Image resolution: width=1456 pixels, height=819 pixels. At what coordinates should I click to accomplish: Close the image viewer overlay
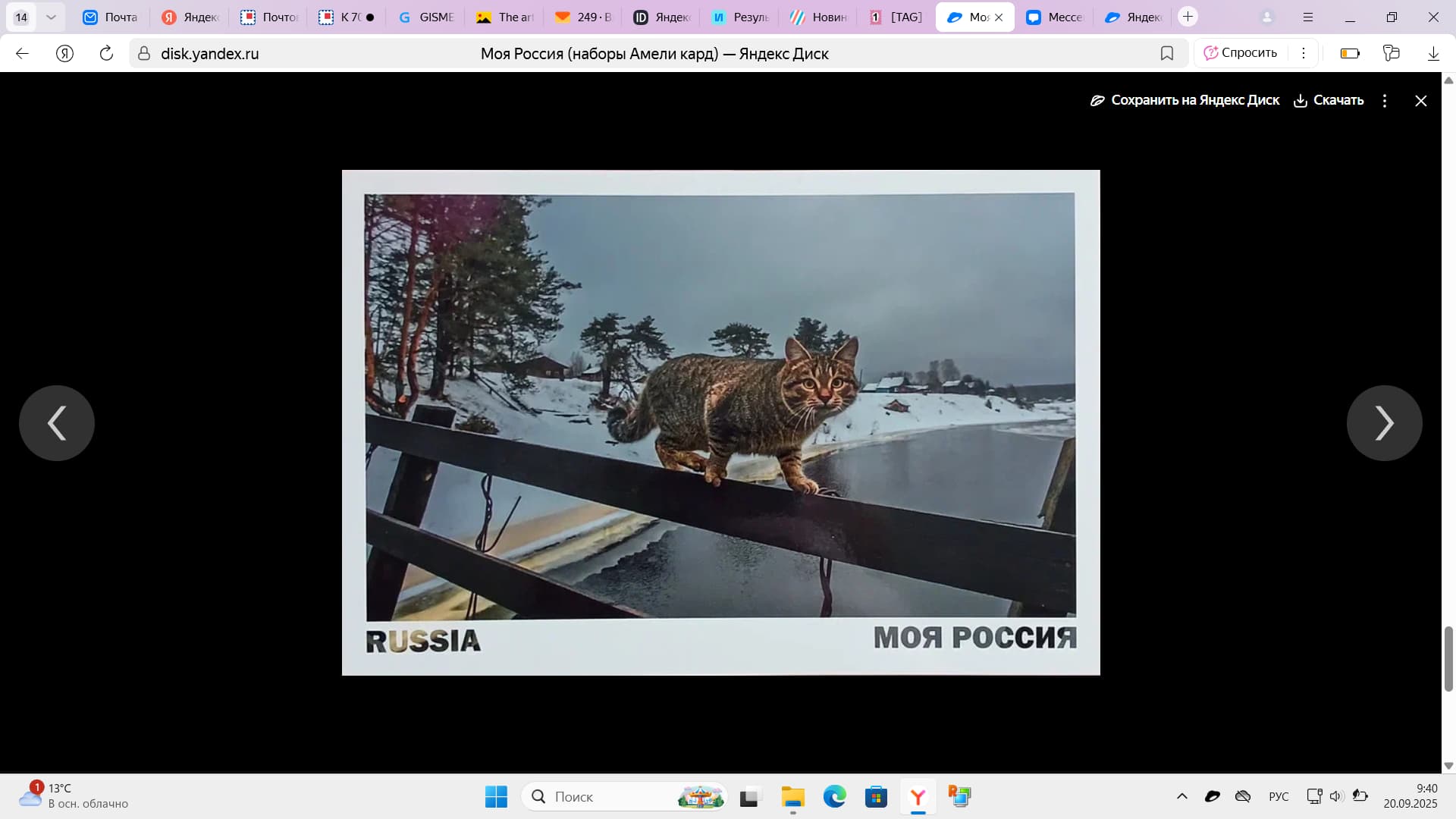1420,101
